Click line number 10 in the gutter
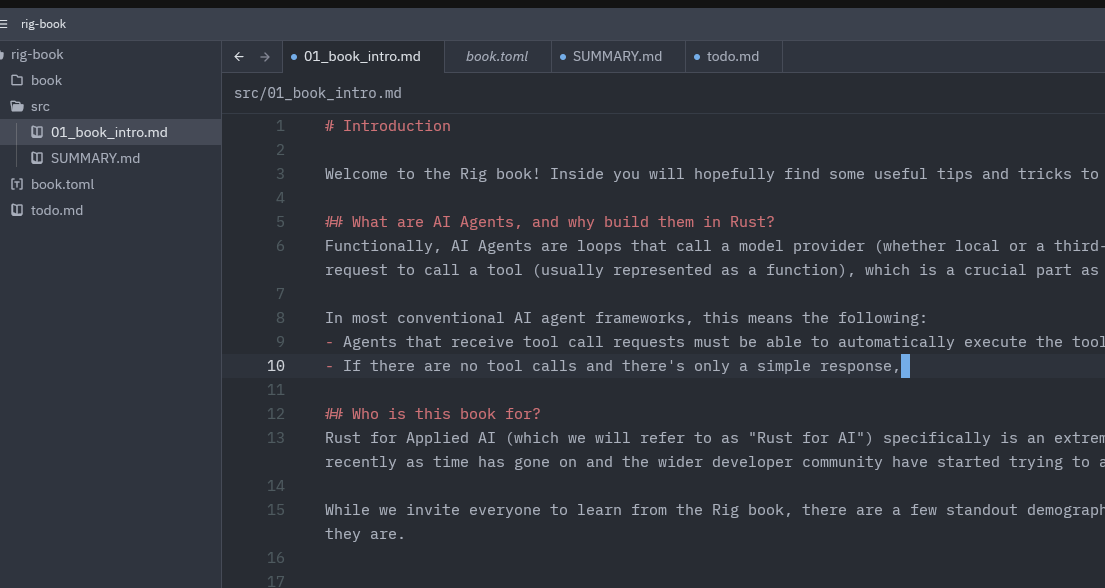The width and height of the screenshot is (1105, 588). [277, 365]
